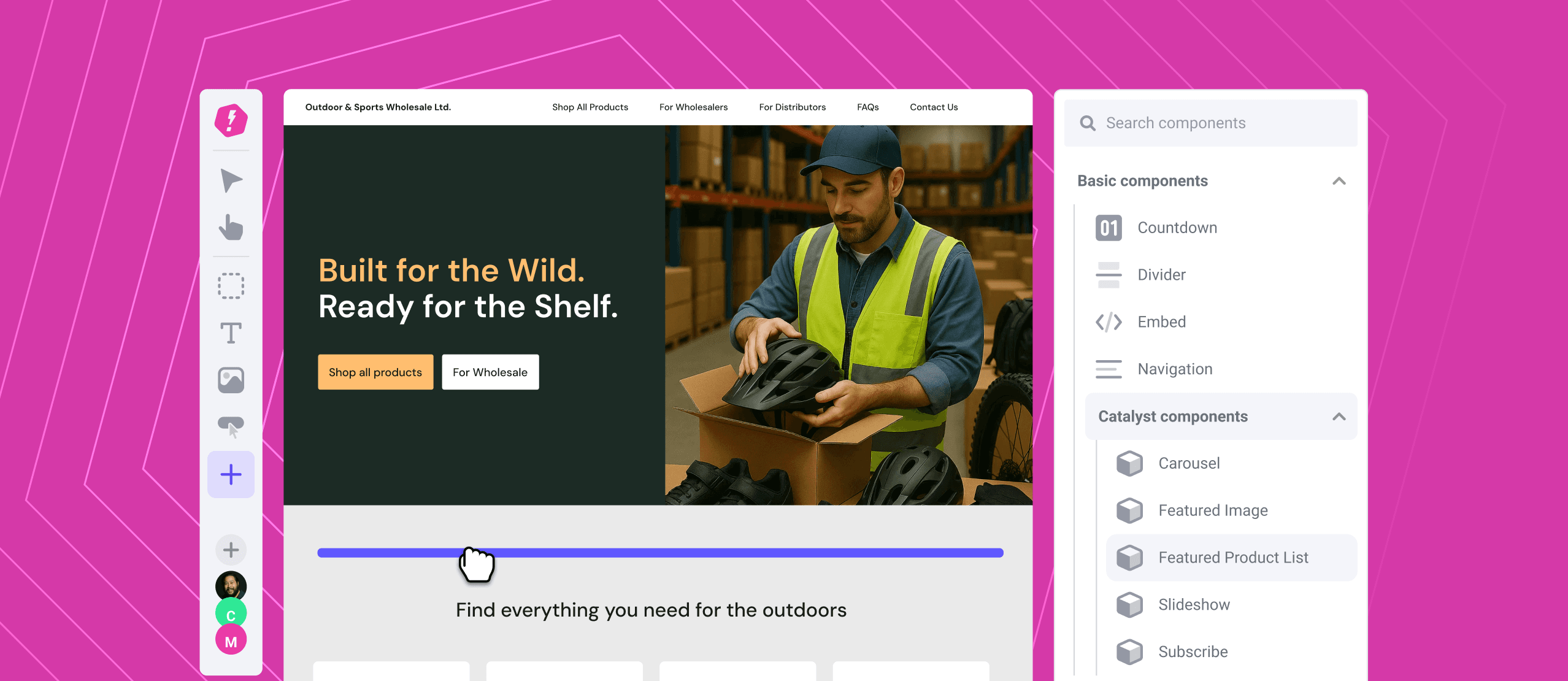Image resolution: width=1568 pixels, height=681 pixels.
Task: Choose the dashed box layout tool
Action: click(231, 286)
